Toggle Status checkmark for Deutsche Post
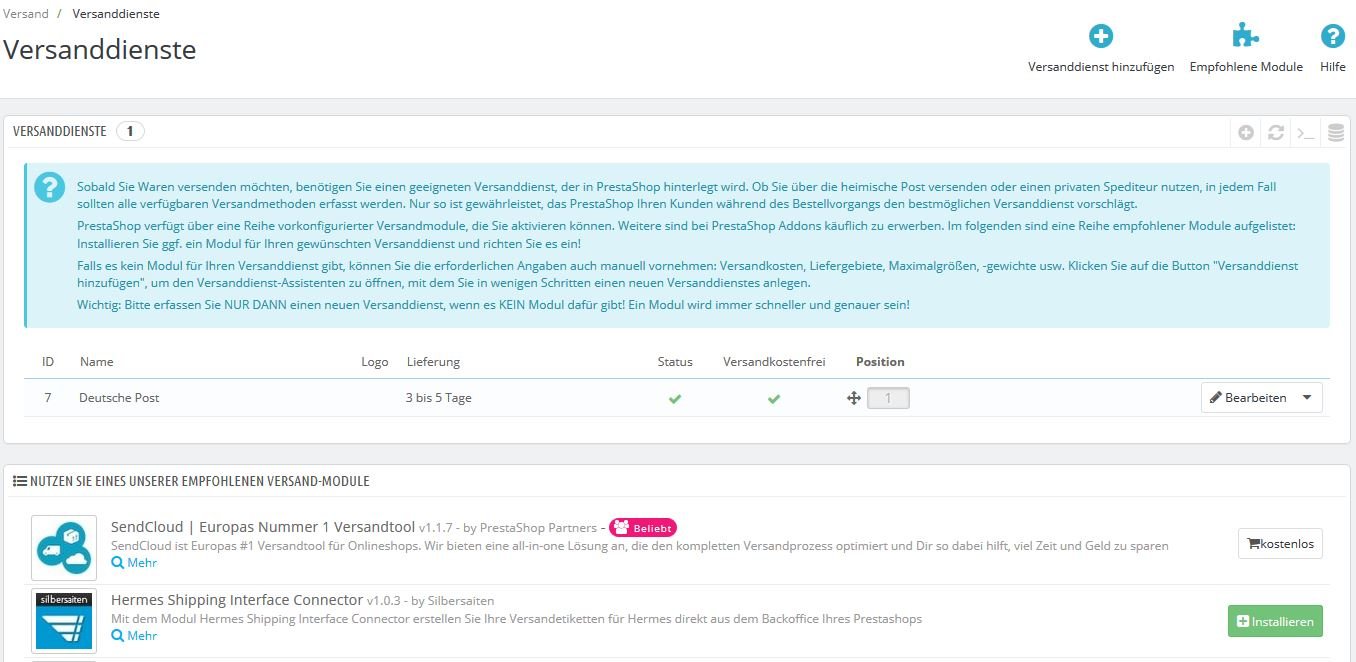This screenshot has width=1356, height=662. 675,398
